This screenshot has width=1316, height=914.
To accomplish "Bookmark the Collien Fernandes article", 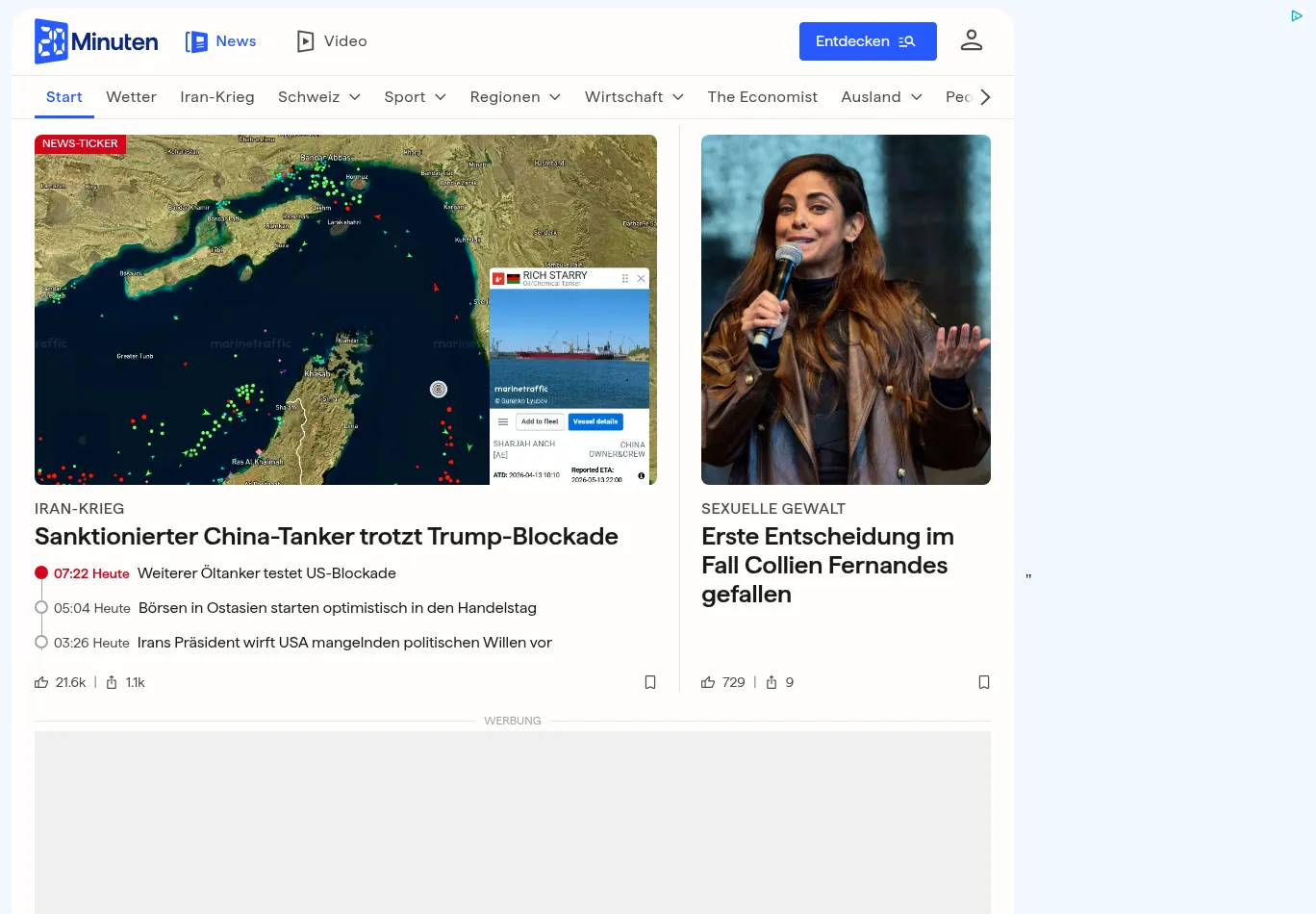I will coord(983,682).
